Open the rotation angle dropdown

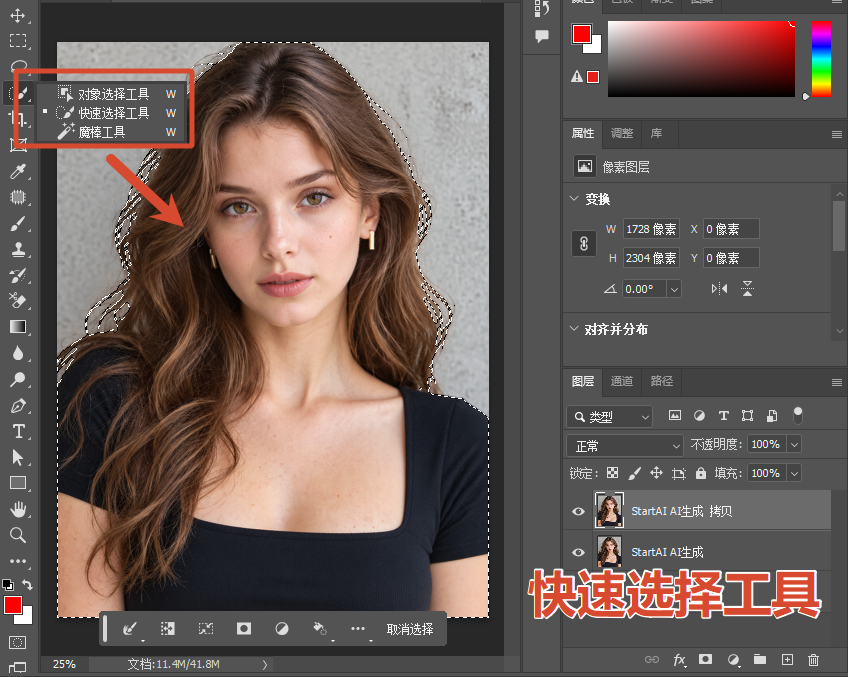(674, 289)
